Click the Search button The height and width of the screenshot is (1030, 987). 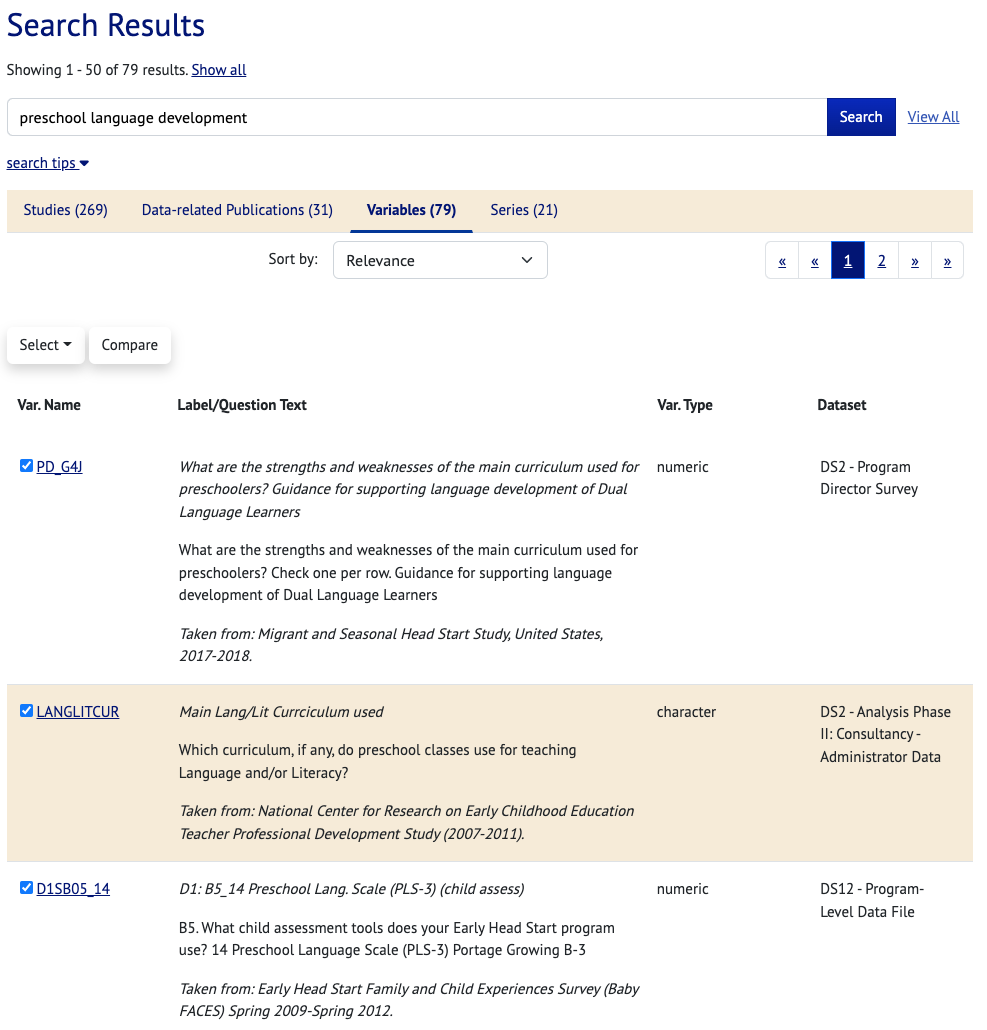[x=860, y=117]
